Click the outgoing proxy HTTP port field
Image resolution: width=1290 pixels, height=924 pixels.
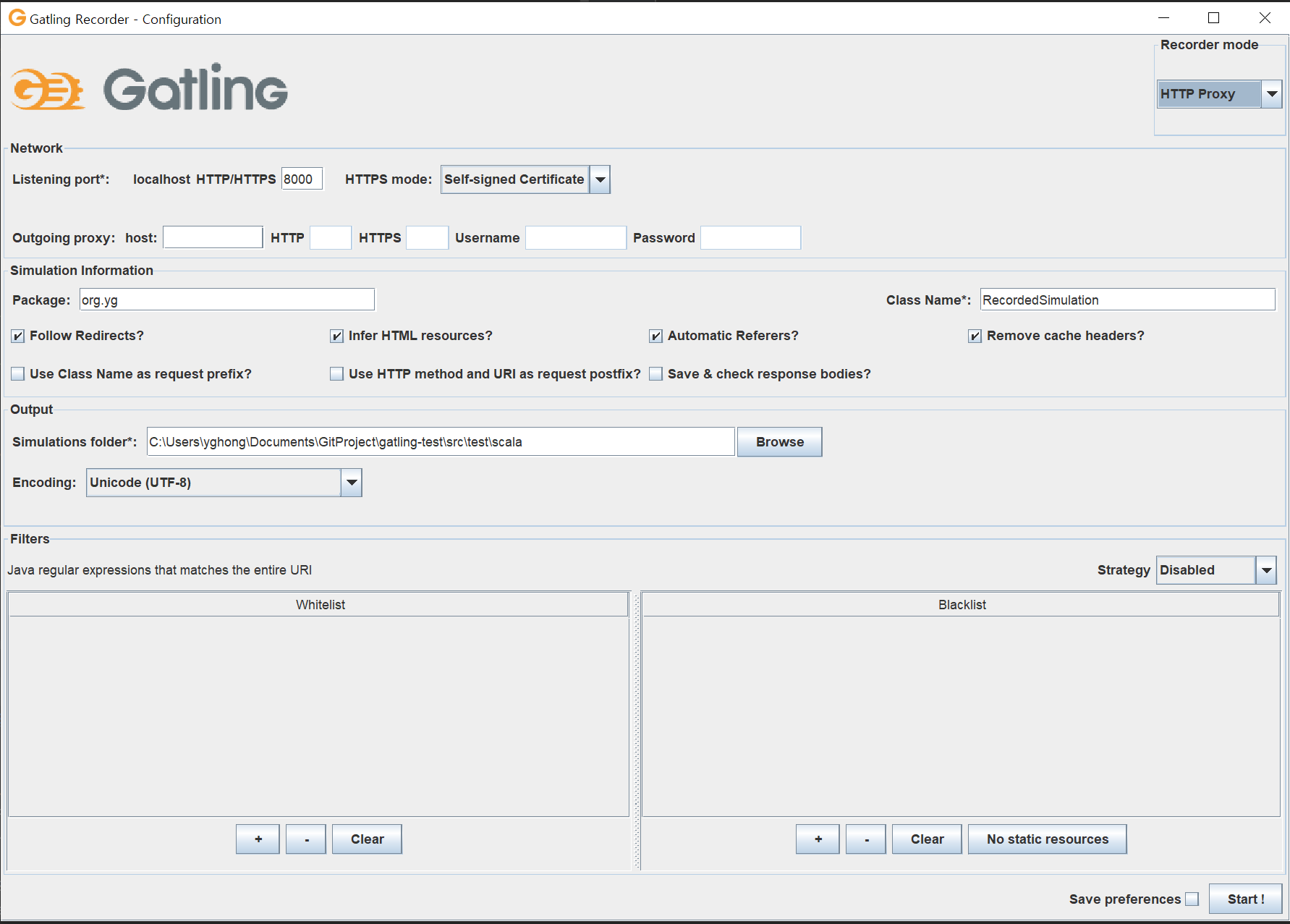331,237
